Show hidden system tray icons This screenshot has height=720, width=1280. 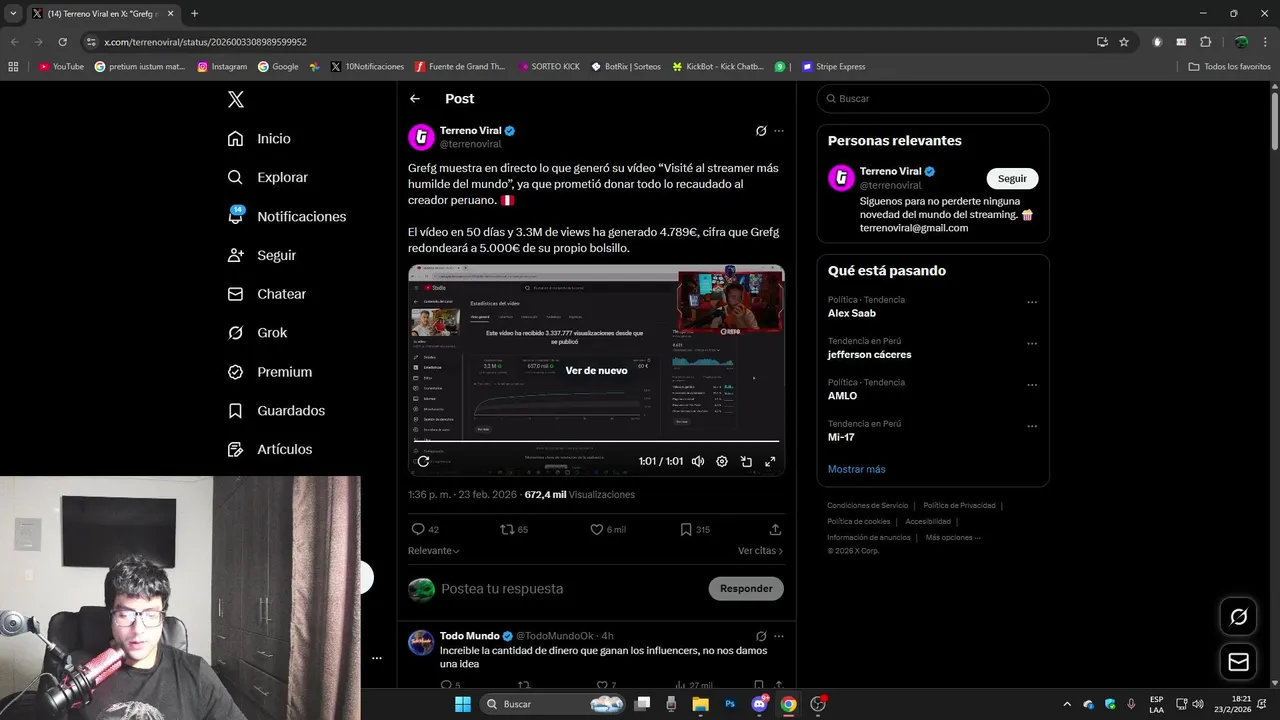pyautogui.click(x=1066, y=704)
